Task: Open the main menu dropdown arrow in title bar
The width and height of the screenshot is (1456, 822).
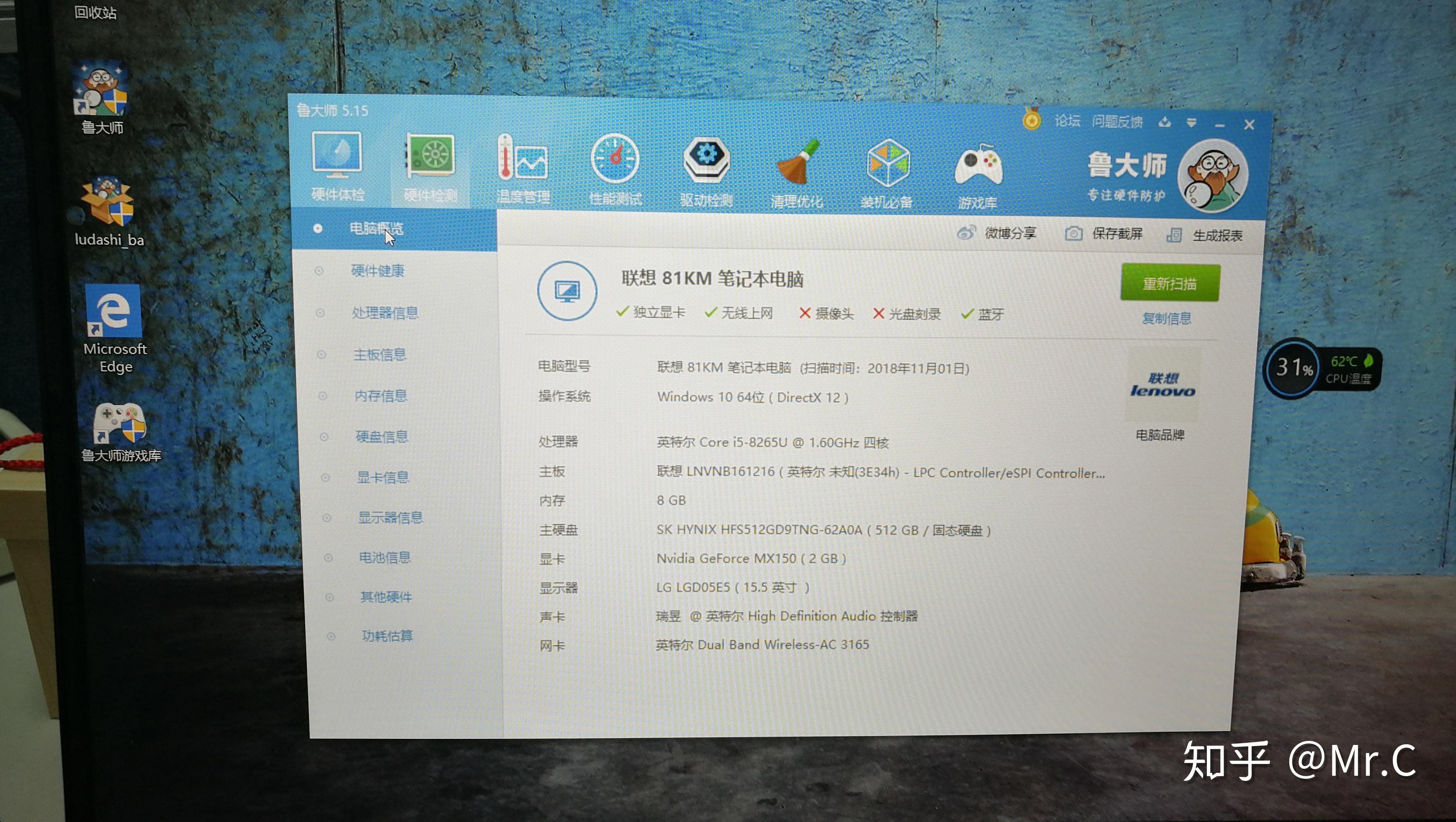Action: tap(1191, 123)
